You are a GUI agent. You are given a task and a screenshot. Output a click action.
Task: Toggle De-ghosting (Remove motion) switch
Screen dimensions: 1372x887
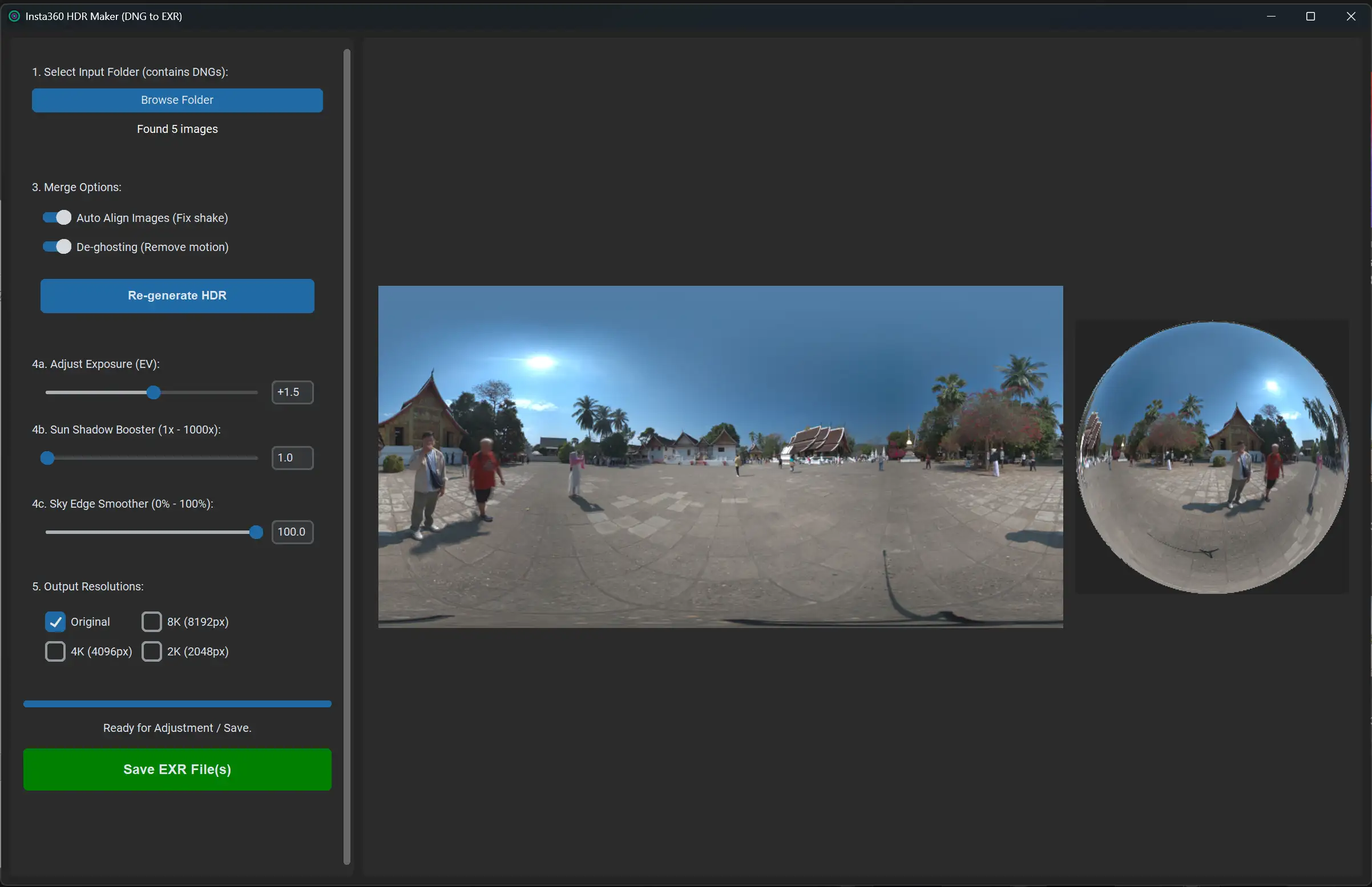(57, 247)
